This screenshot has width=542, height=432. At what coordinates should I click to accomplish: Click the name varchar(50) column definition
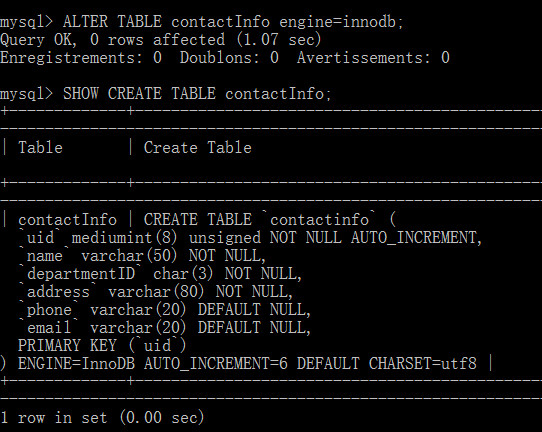click(142, 256)
